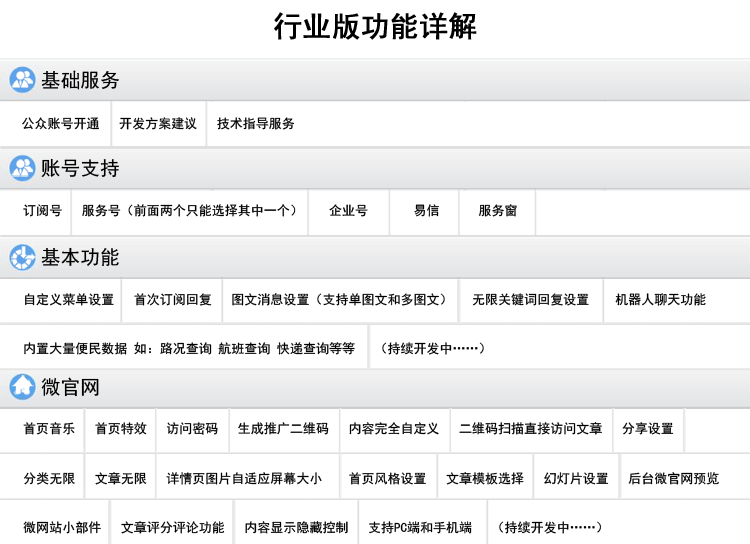Screen dimensions: 750x544
Task: Click the 基础服务 section people icon
Action: point(22,80)
